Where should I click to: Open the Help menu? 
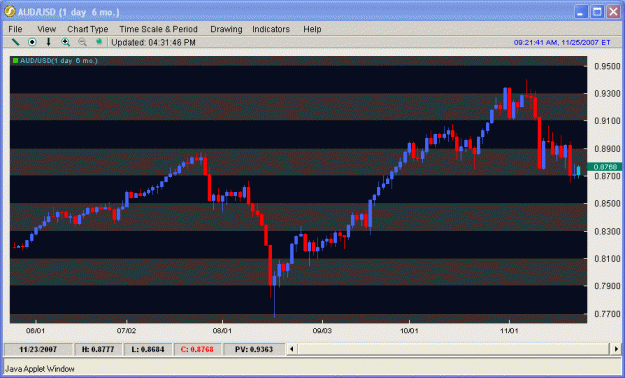[x=312, y=29]
